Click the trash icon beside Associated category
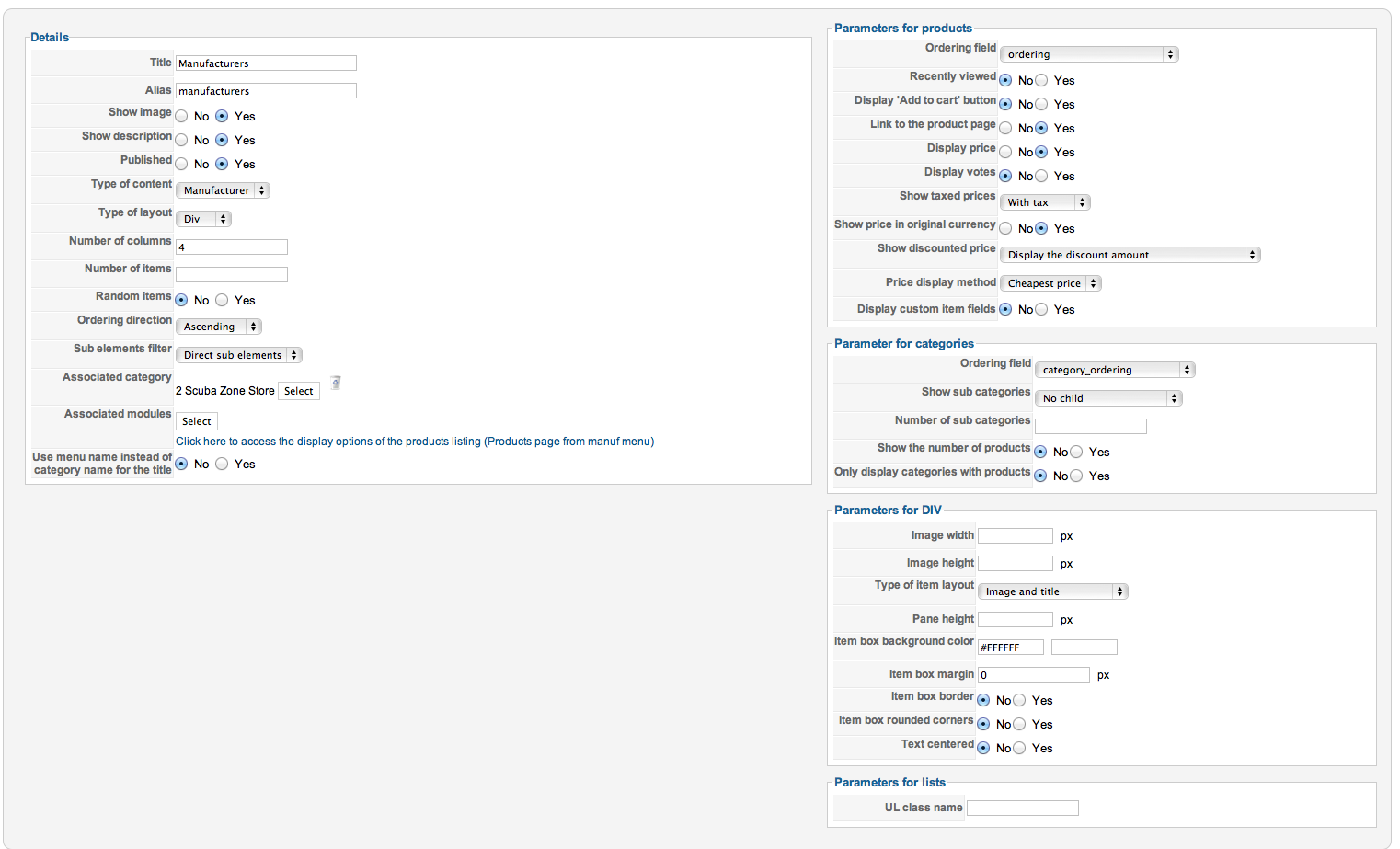The image size is (1400, 849). tap(336, 383)
